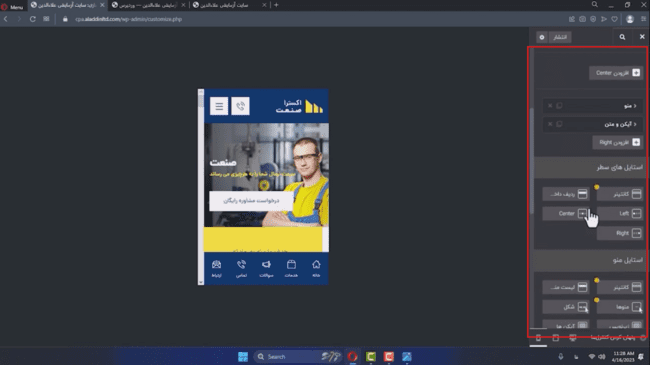
Task: Add element with افزودن Right button
Action: [x=618, y=142]
